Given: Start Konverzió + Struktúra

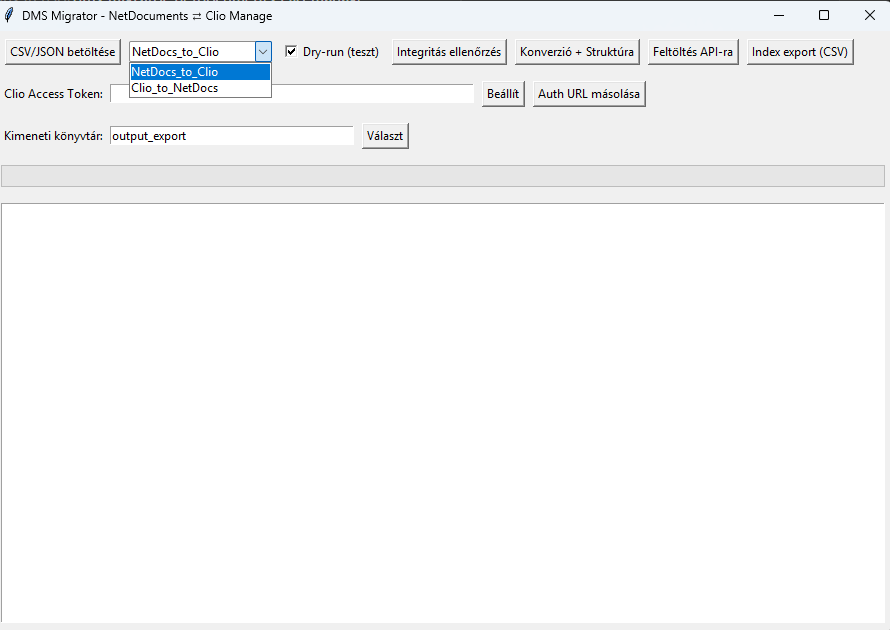Looking at the screenshot, I should pos(577,52).
